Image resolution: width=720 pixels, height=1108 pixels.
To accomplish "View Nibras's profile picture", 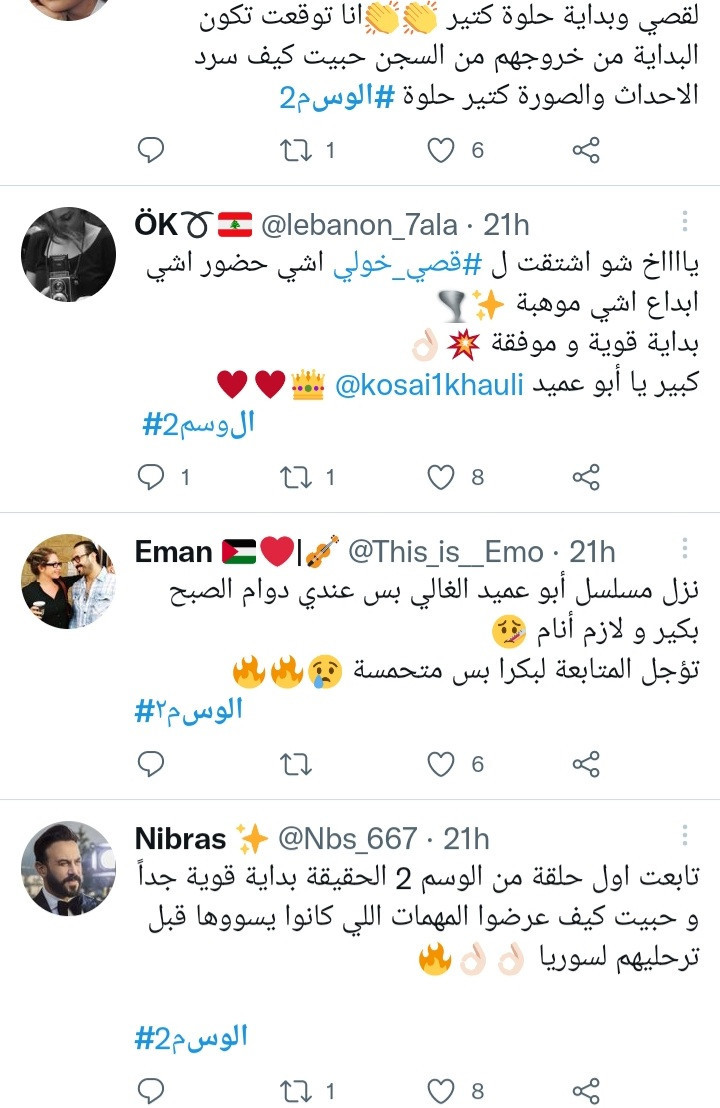I will pyautogui.click(x=68, y=868).
